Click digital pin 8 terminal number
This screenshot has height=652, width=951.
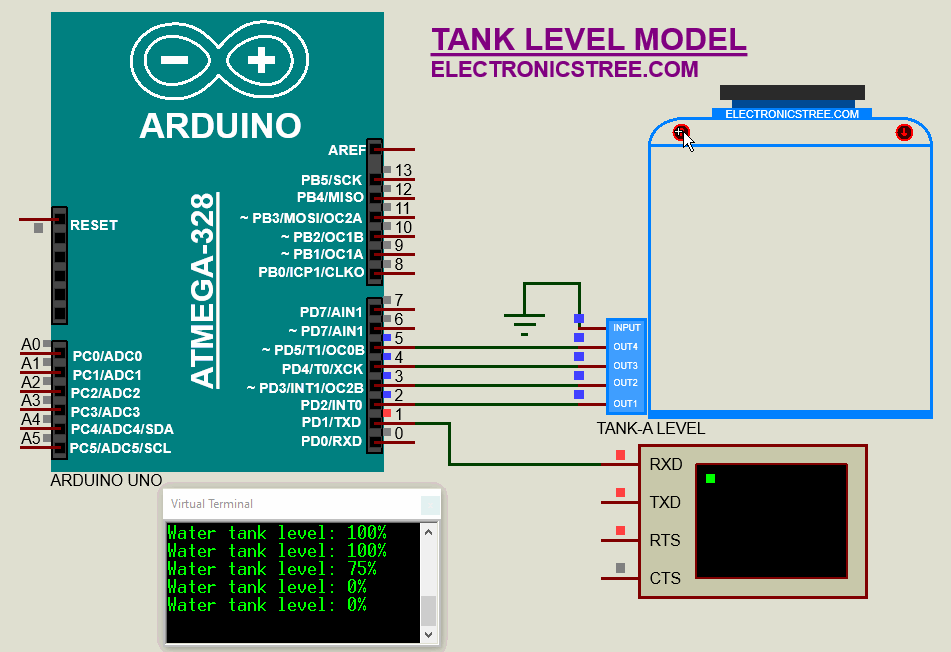(398, 264)
